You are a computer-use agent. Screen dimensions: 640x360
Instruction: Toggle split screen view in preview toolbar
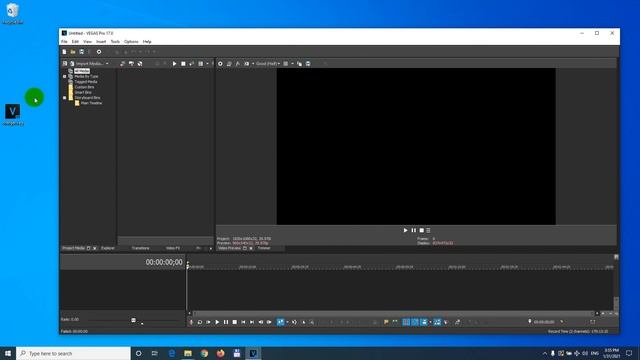coord(247,64)
